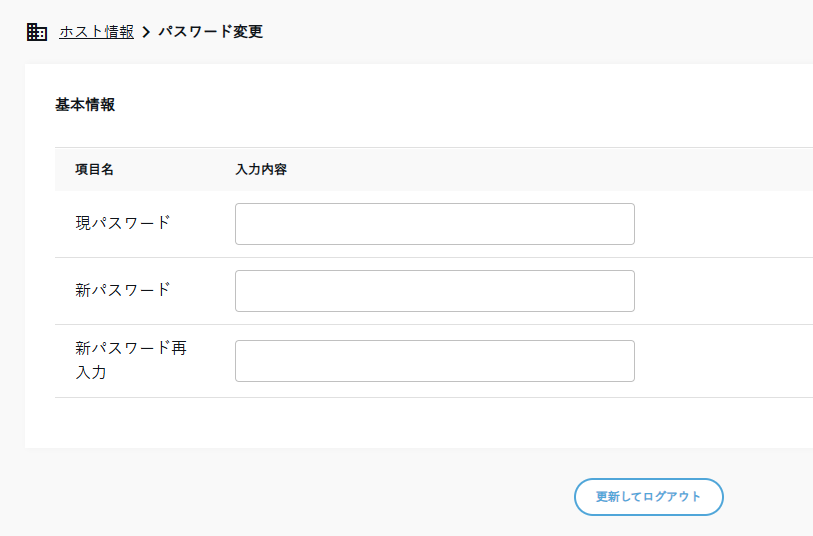The image size is (813, 536).
Task: Click the 新パスワード field label
Action: pyautogui.click(x=122, y=290)
